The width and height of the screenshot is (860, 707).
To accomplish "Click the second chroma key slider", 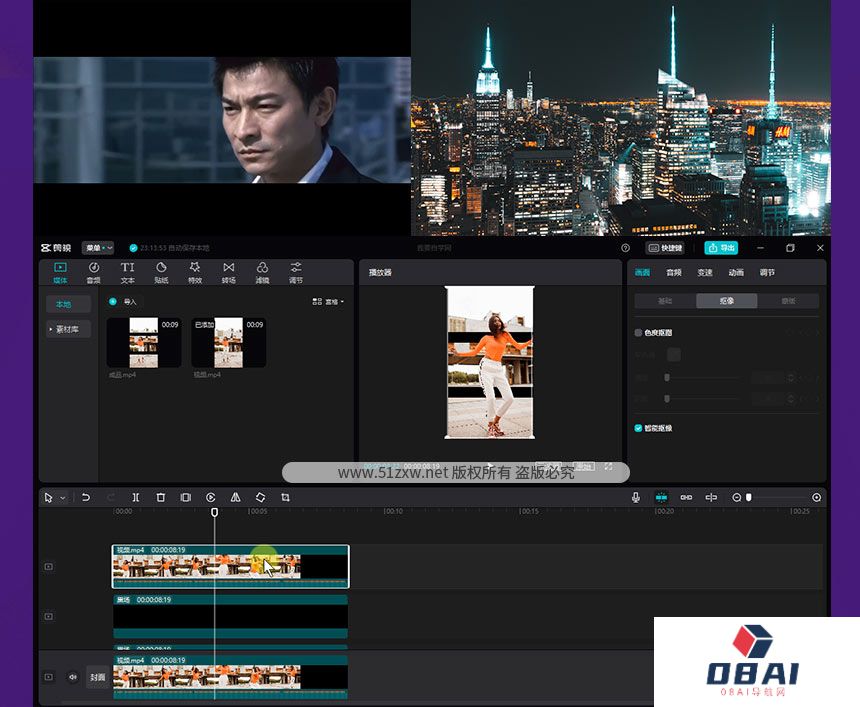I will click(667, 399).
